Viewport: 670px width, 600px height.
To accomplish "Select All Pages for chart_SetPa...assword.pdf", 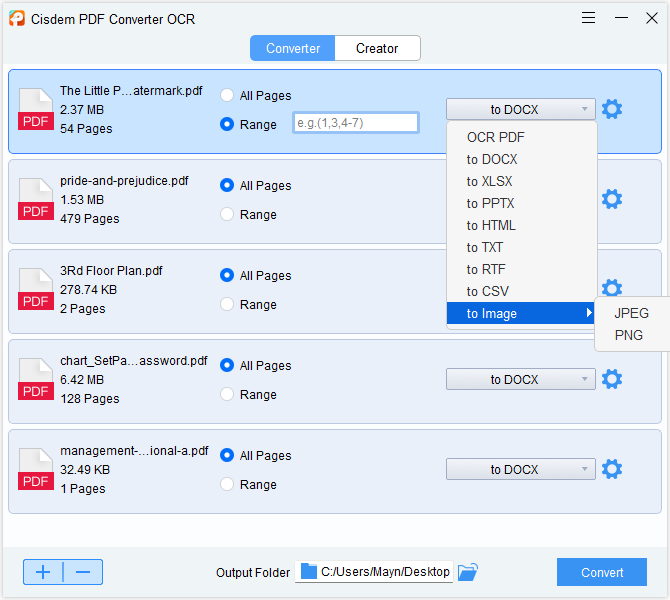I will click(227, 365).
